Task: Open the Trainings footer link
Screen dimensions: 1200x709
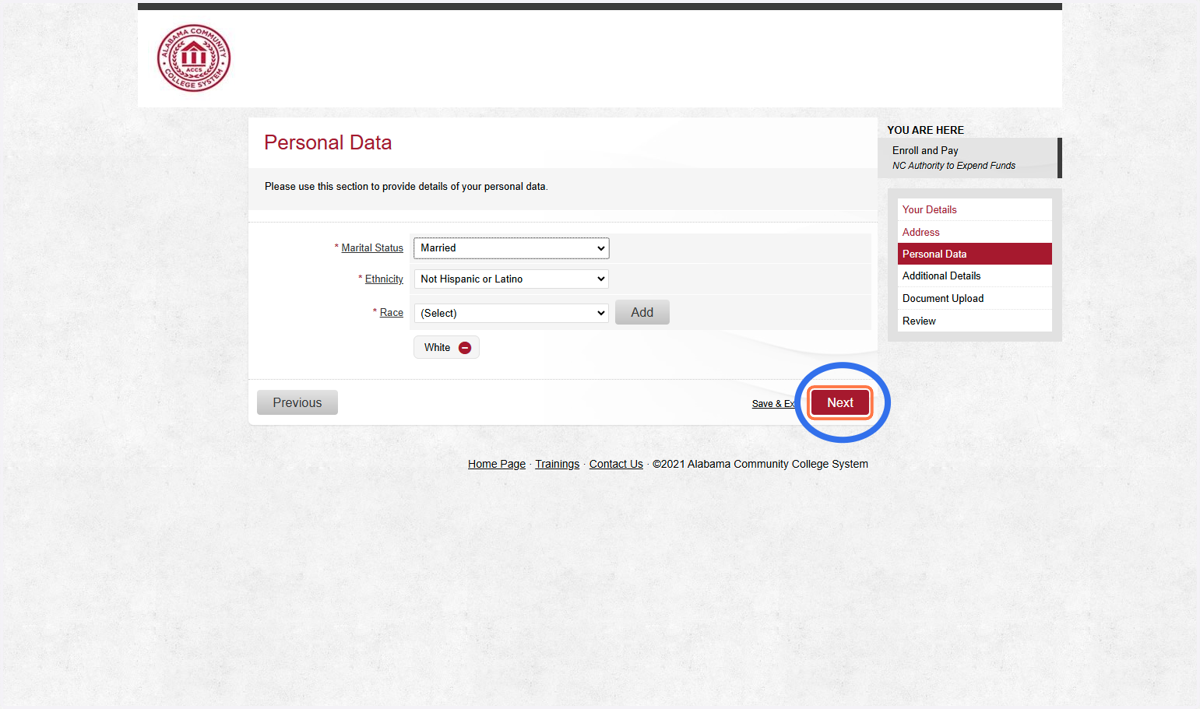Action: tap(557, 464)
